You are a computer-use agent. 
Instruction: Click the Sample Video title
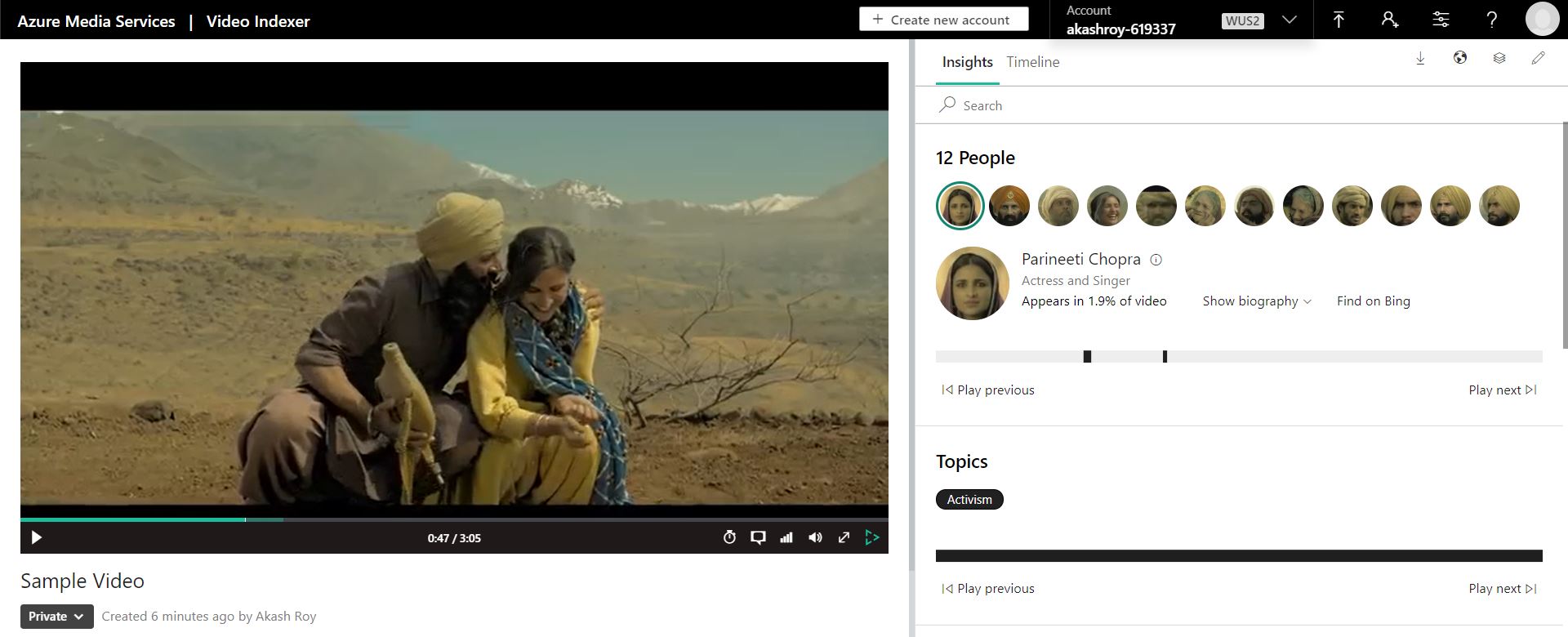82,581
